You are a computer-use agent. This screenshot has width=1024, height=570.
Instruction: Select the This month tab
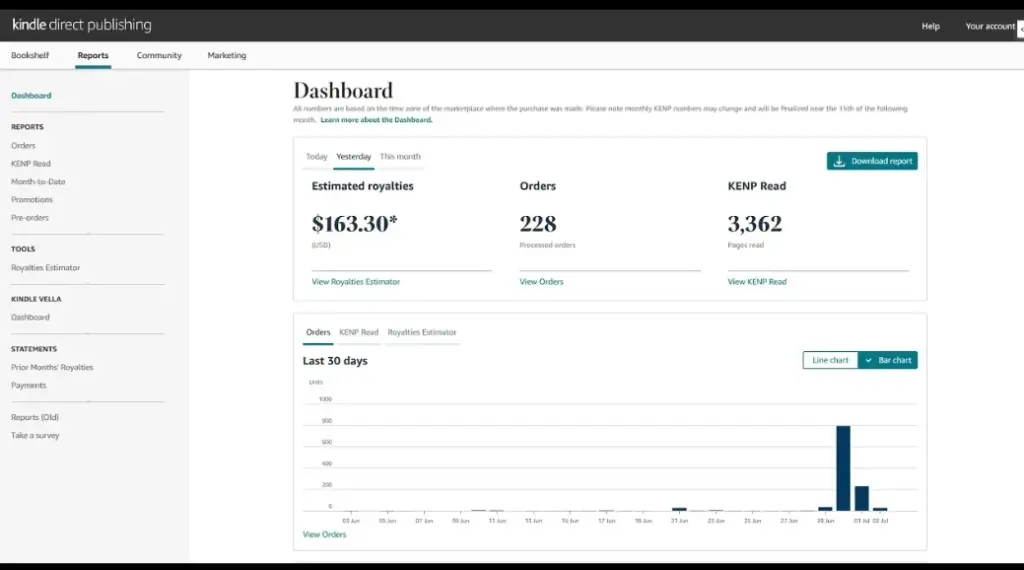[x=400, y=157]
